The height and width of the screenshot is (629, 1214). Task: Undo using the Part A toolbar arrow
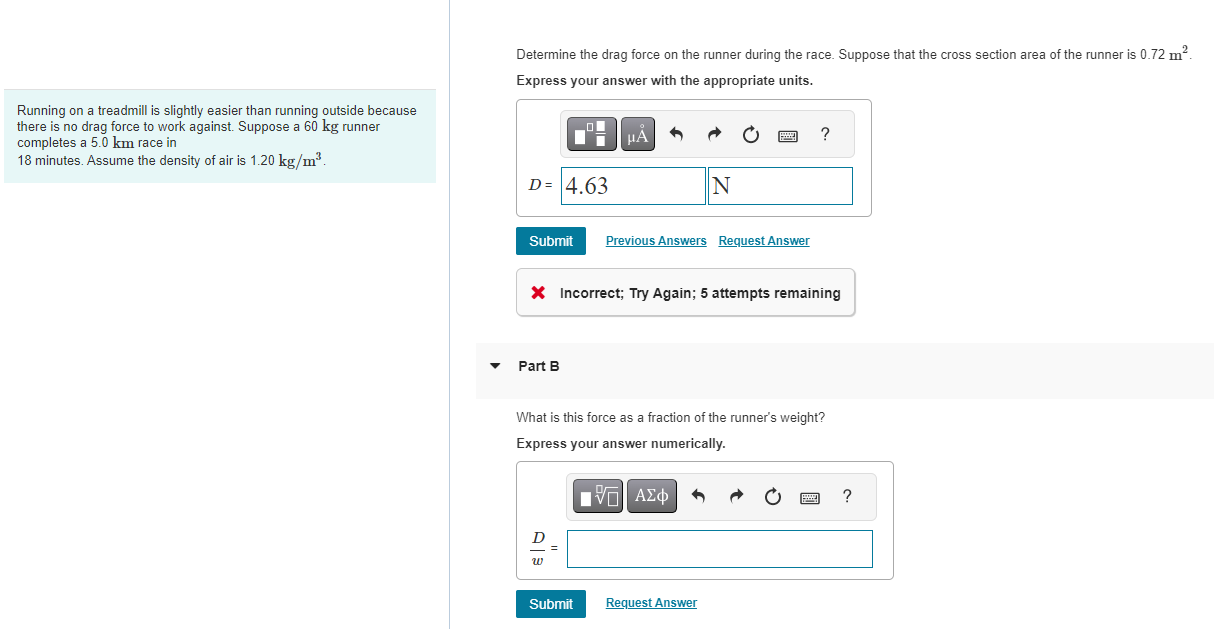675,134
